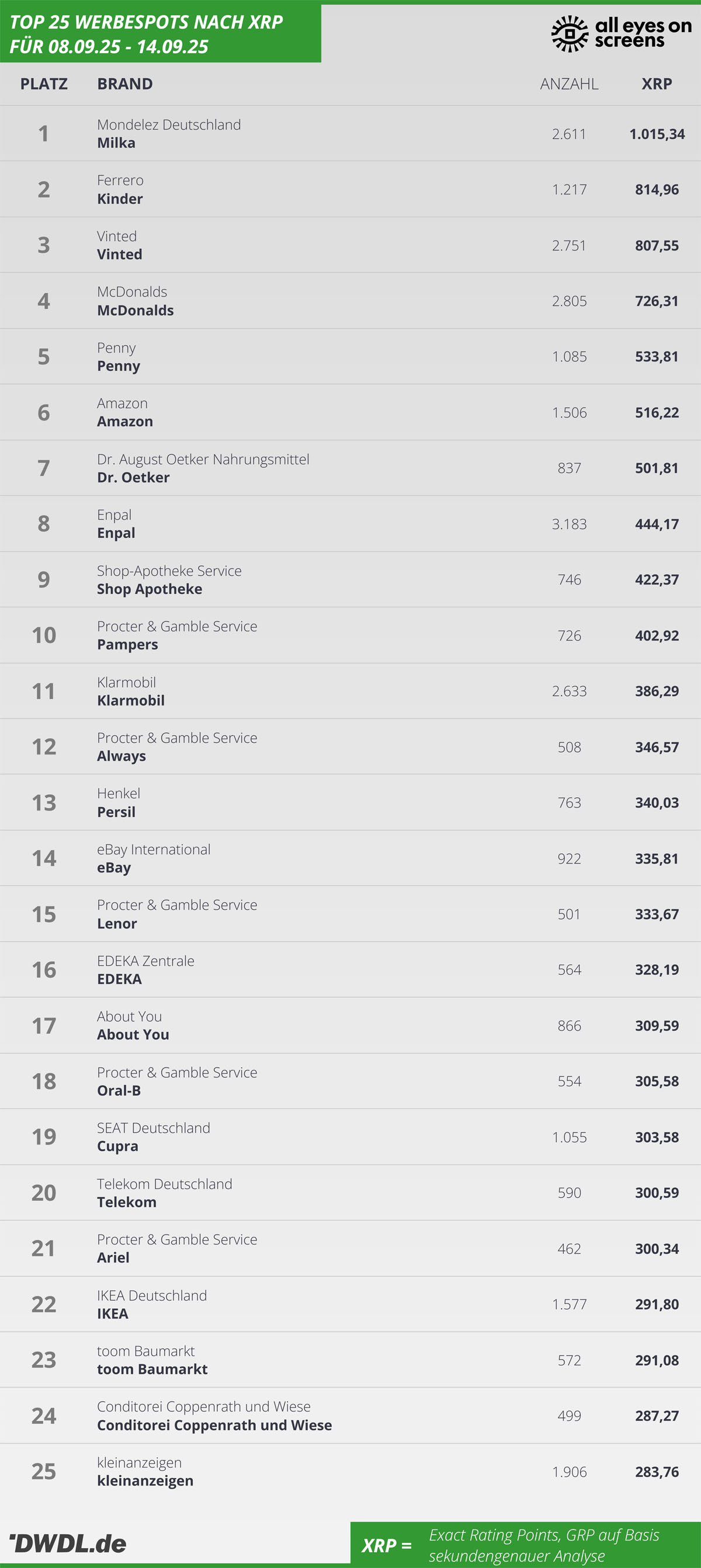Click the all eyes on screens eye icon

(570, 34)
